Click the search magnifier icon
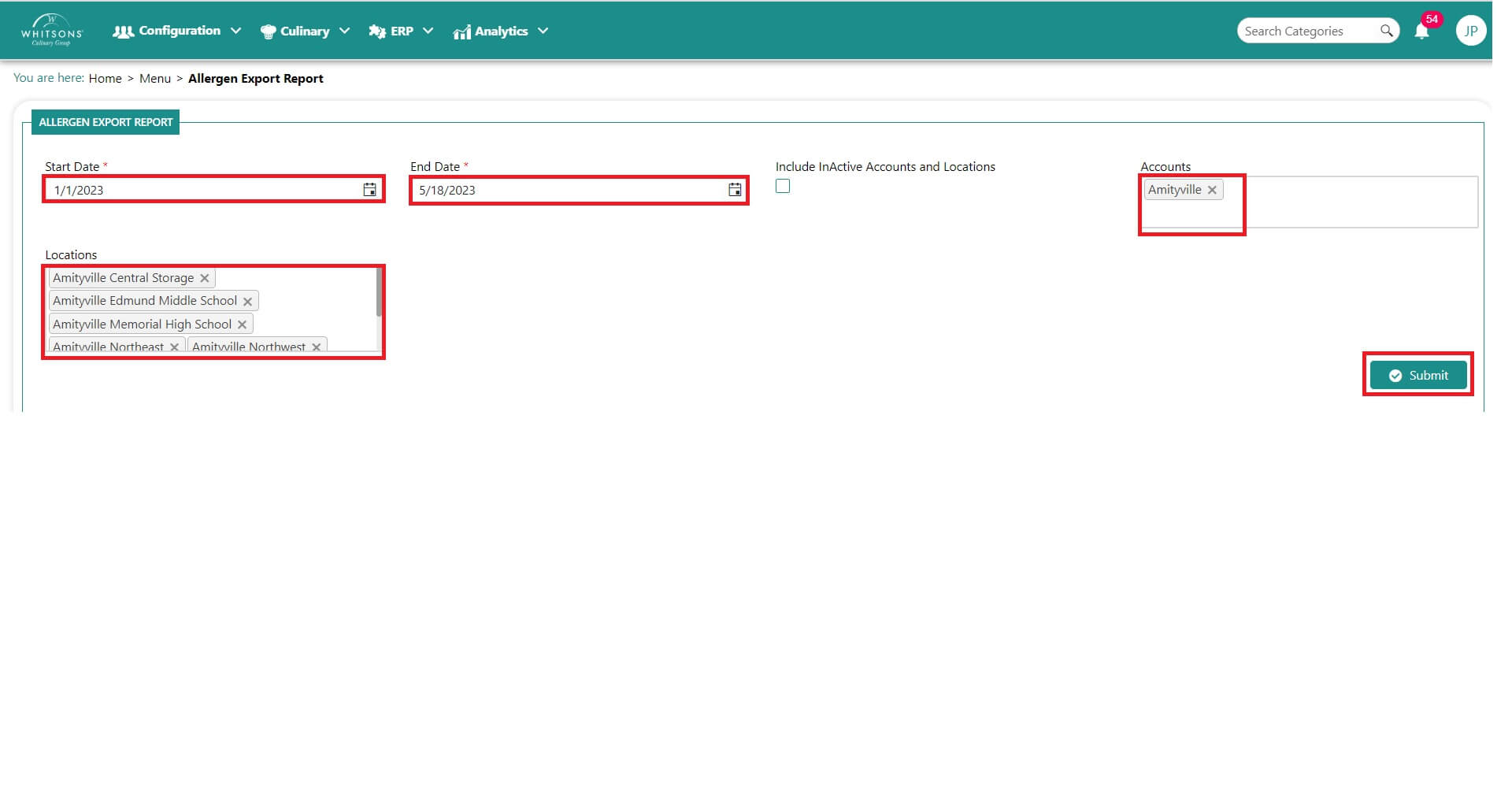The height and width of the screenshot is (805, 1512). point(1386,31)
